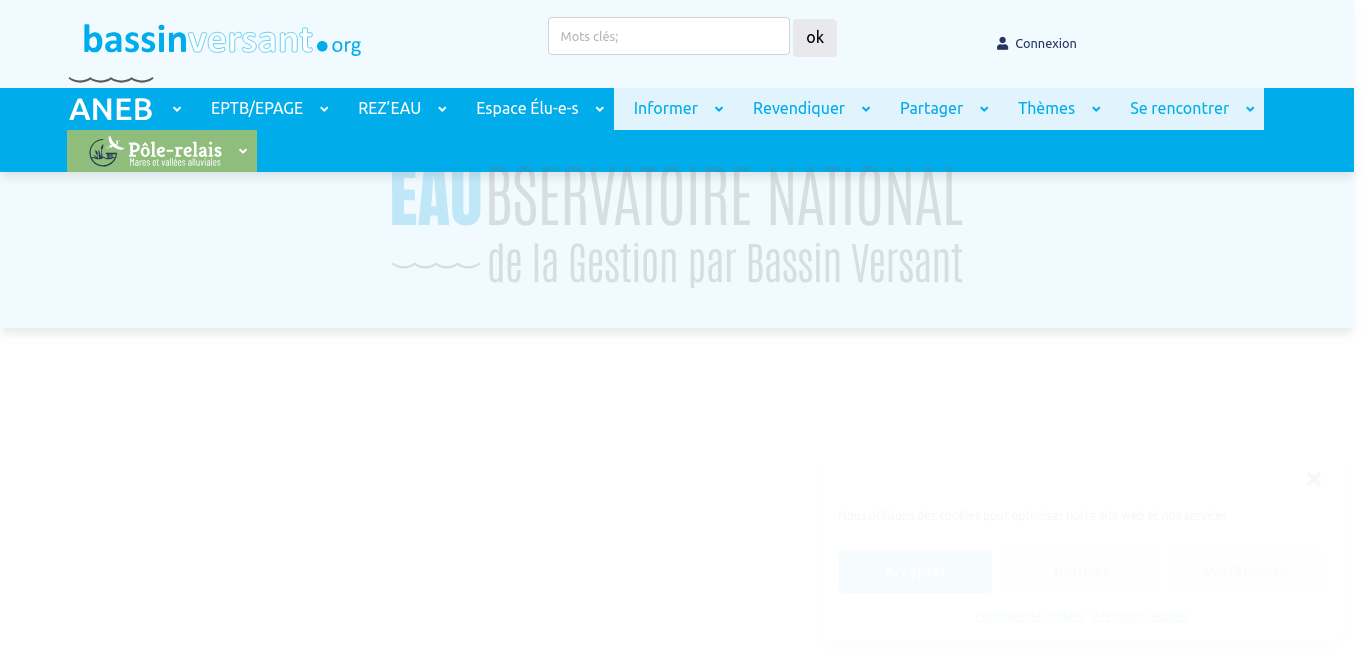The height and width of the screenshot is (651, 1366).
Task: Close the cookie consent banner
Action: click(x=1314, y=478)
